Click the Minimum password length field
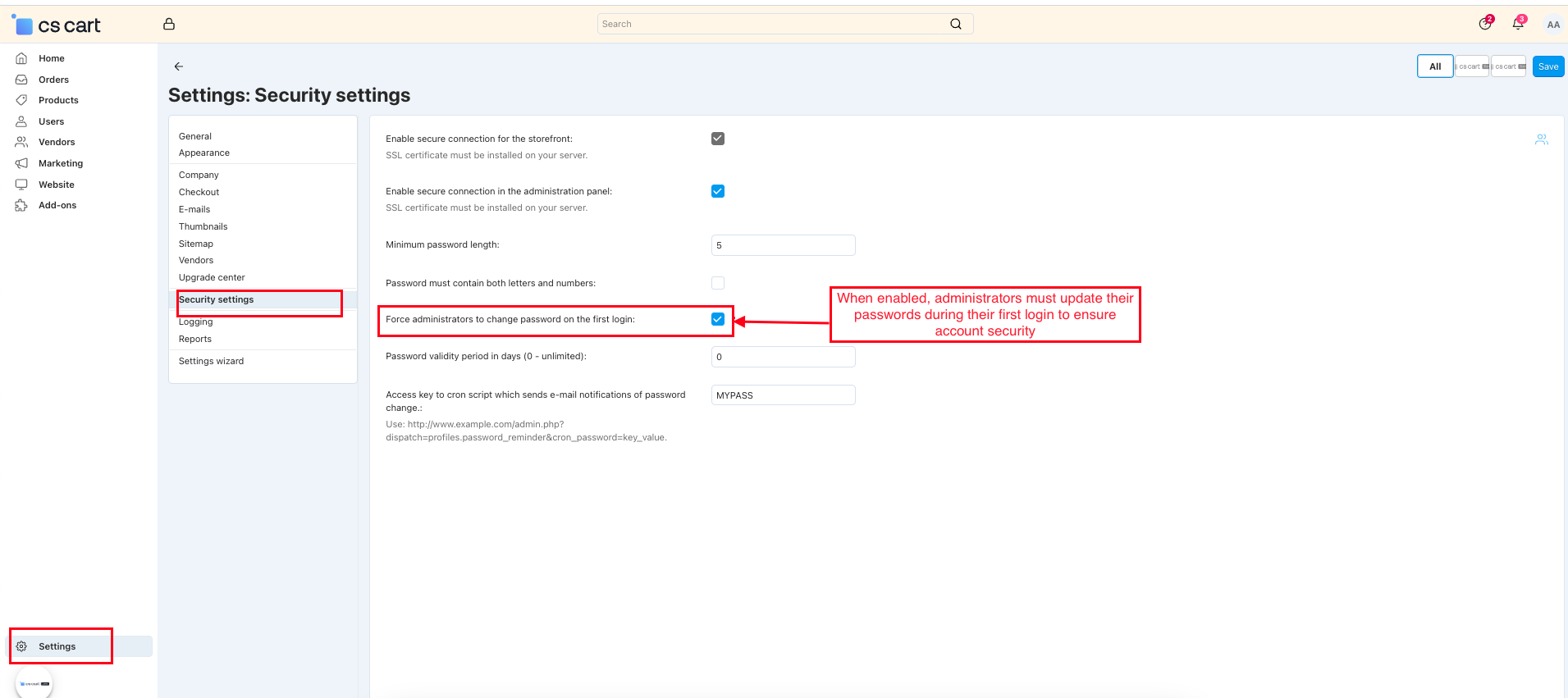 pos(783,245)
